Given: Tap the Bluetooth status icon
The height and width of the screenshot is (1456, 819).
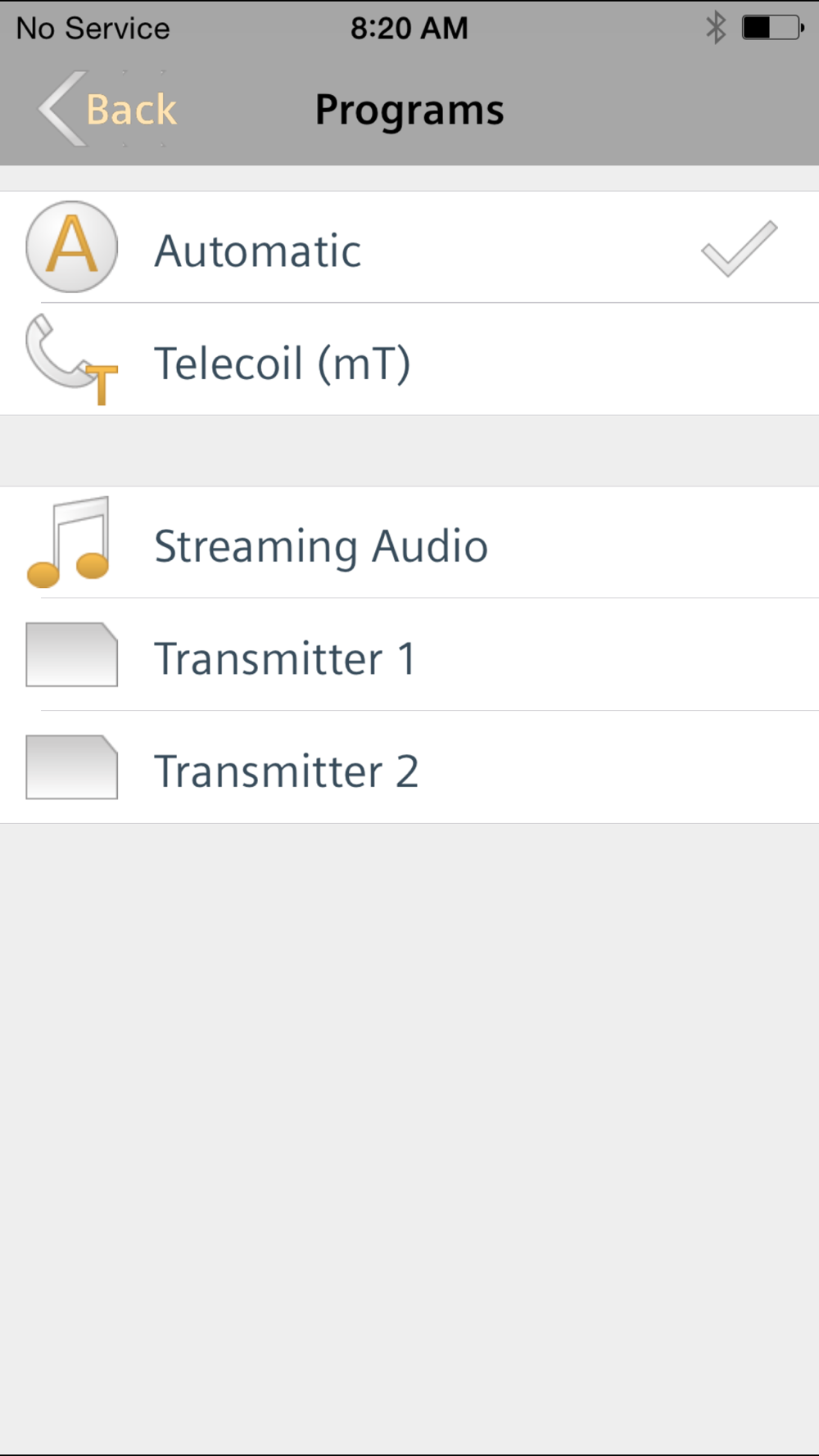Looking at the screenshot, I should click(x=716, y=28).
